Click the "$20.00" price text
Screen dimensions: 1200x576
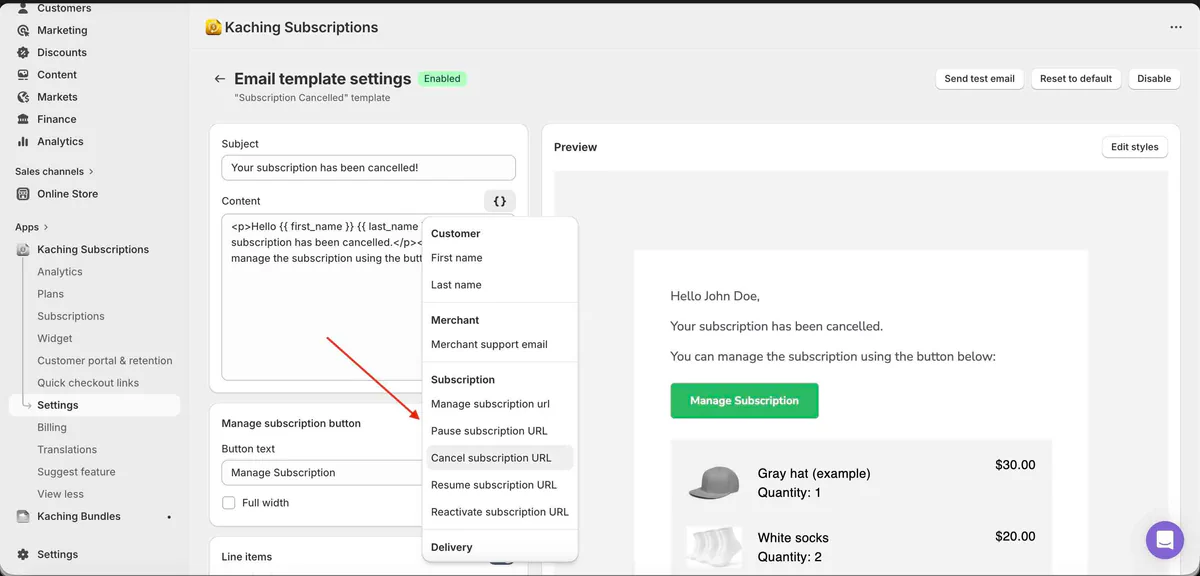pos(1015,537)
